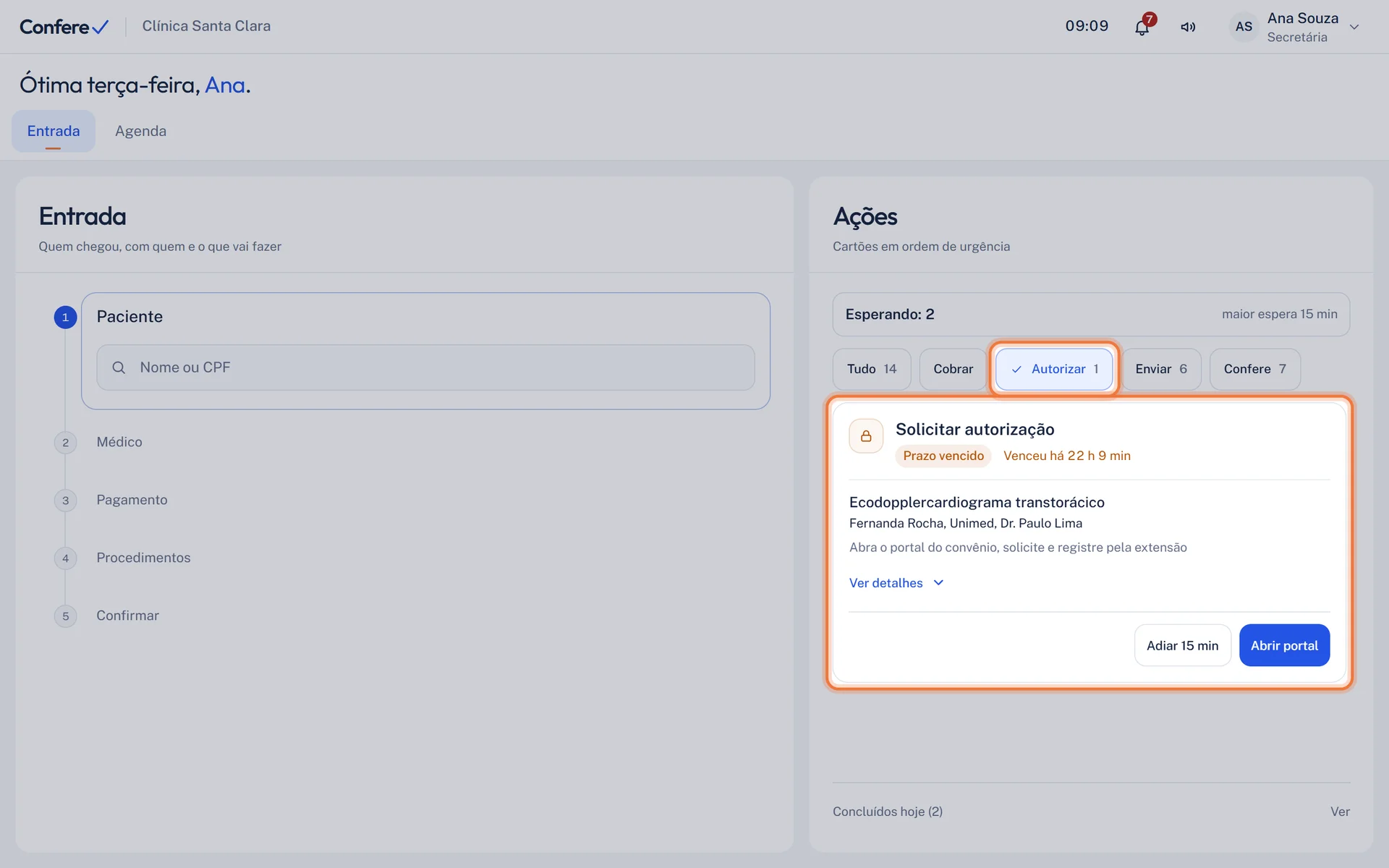Toggle the sound speaker icon

coord(1188,27)
